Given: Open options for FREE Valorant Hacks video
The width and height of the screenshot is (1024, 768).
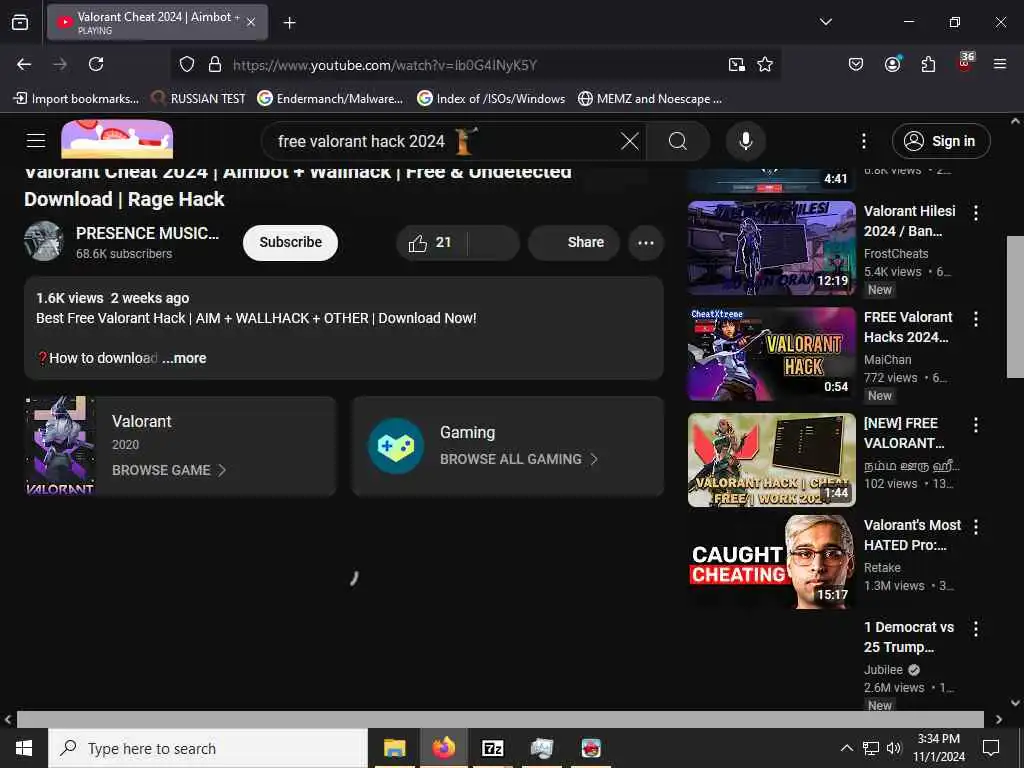Looking at the screenshot, I should [976, 319].
